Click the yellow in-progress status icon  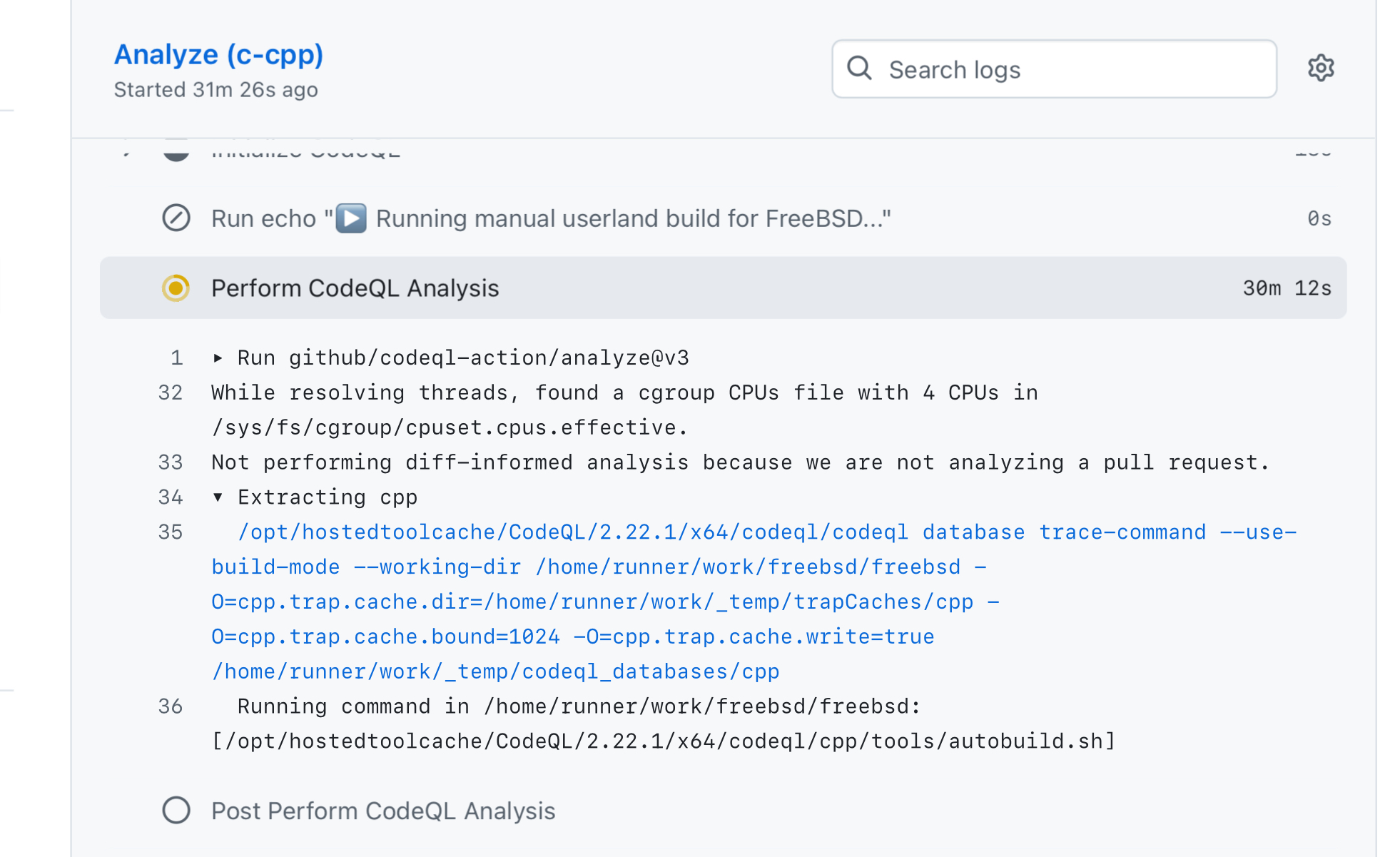click(176, 288)
